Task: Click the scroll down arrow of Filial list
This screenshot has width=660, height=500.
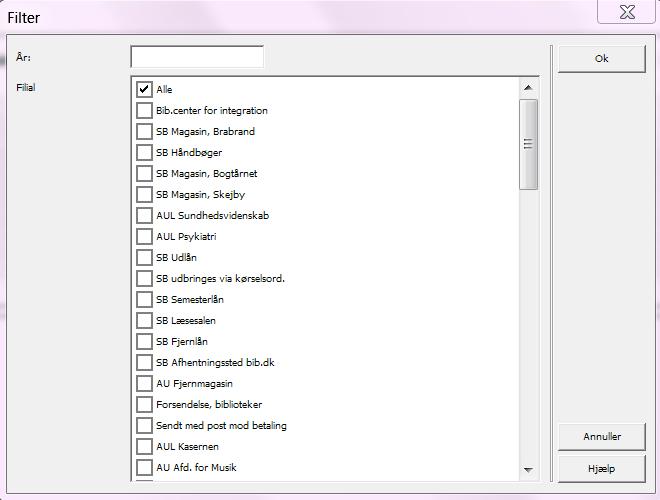Action: pos(528,470)
